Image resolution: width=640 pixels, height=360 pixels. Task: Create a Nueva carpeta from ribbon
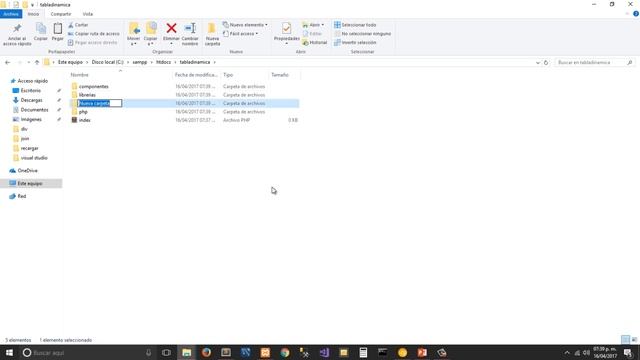(212, 34)
